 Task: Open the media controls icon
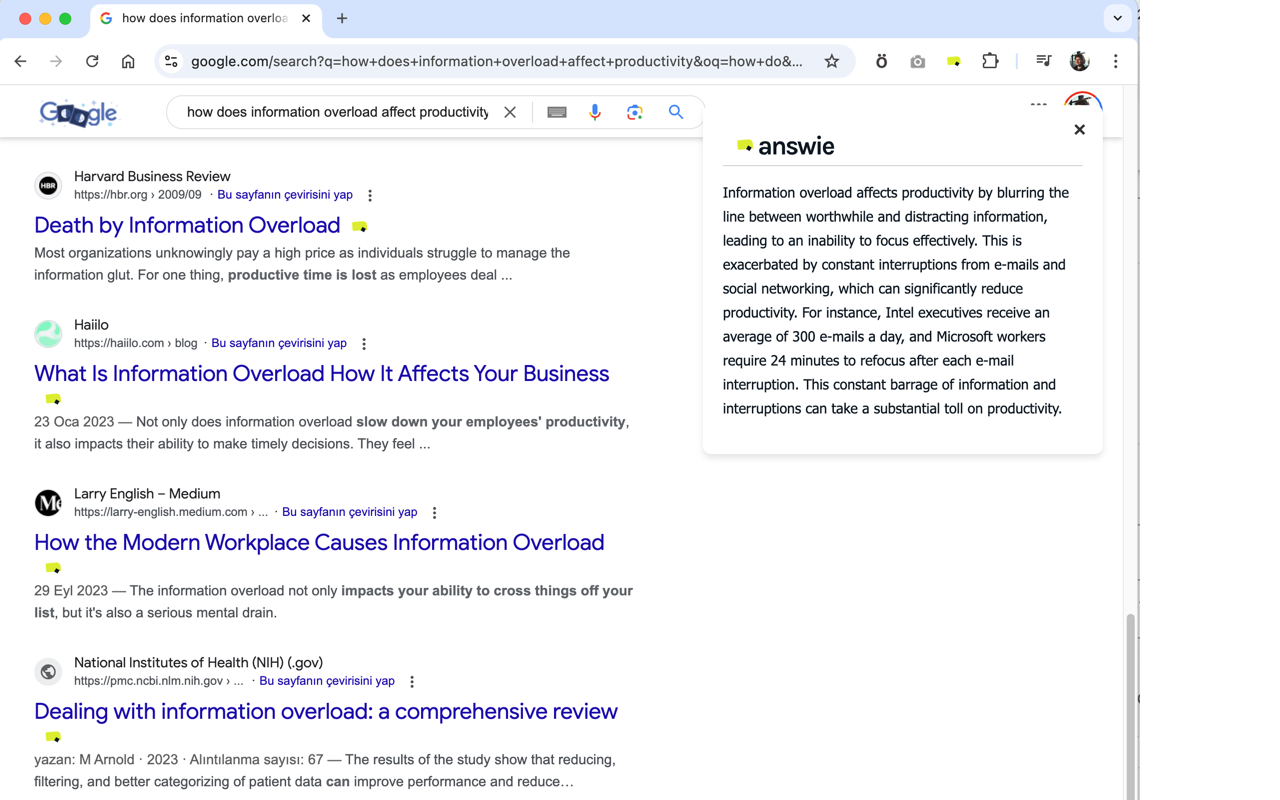point(1043,61)
